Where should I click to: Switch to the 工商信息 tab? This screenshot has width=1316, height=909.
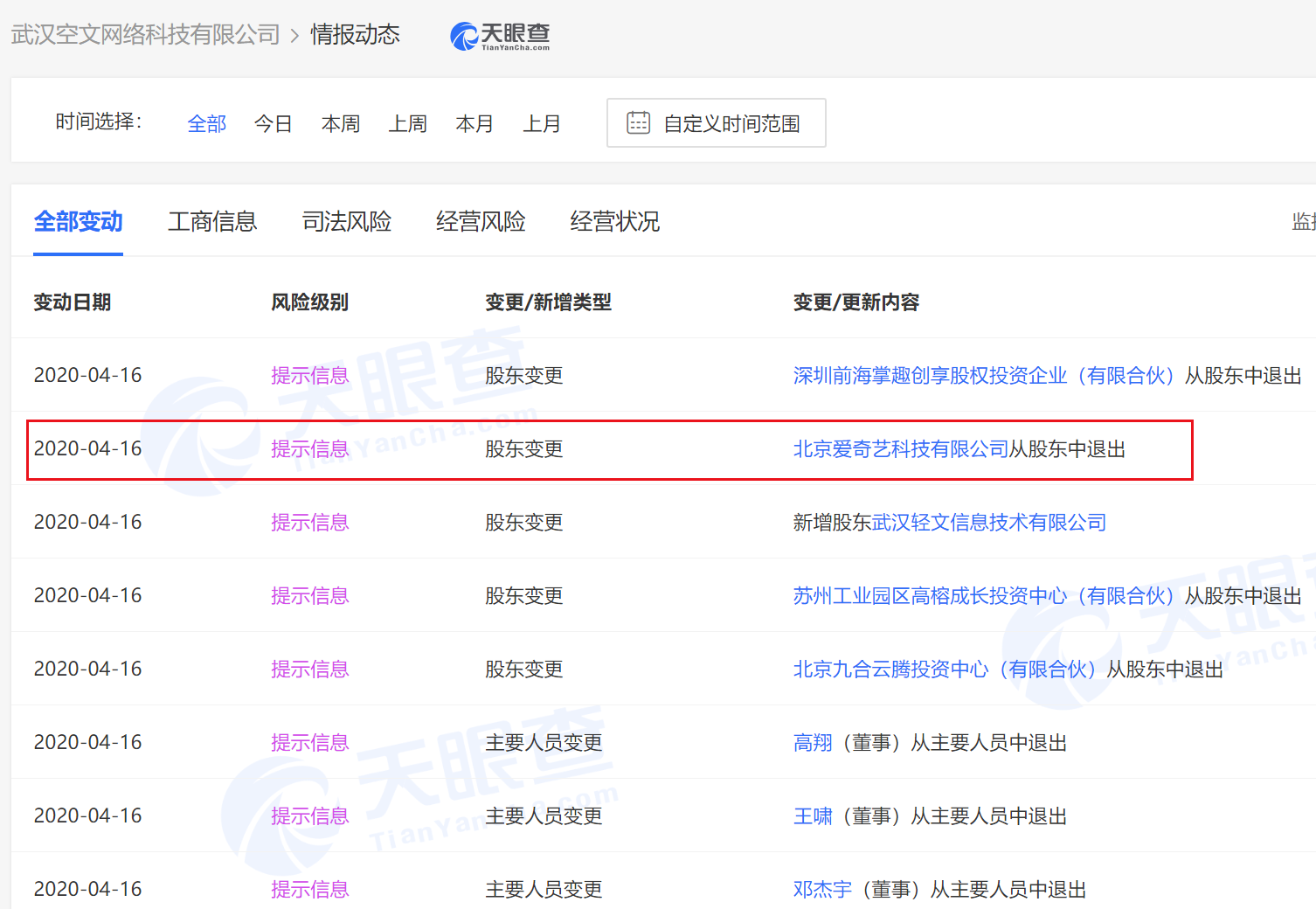click(212, 222)
